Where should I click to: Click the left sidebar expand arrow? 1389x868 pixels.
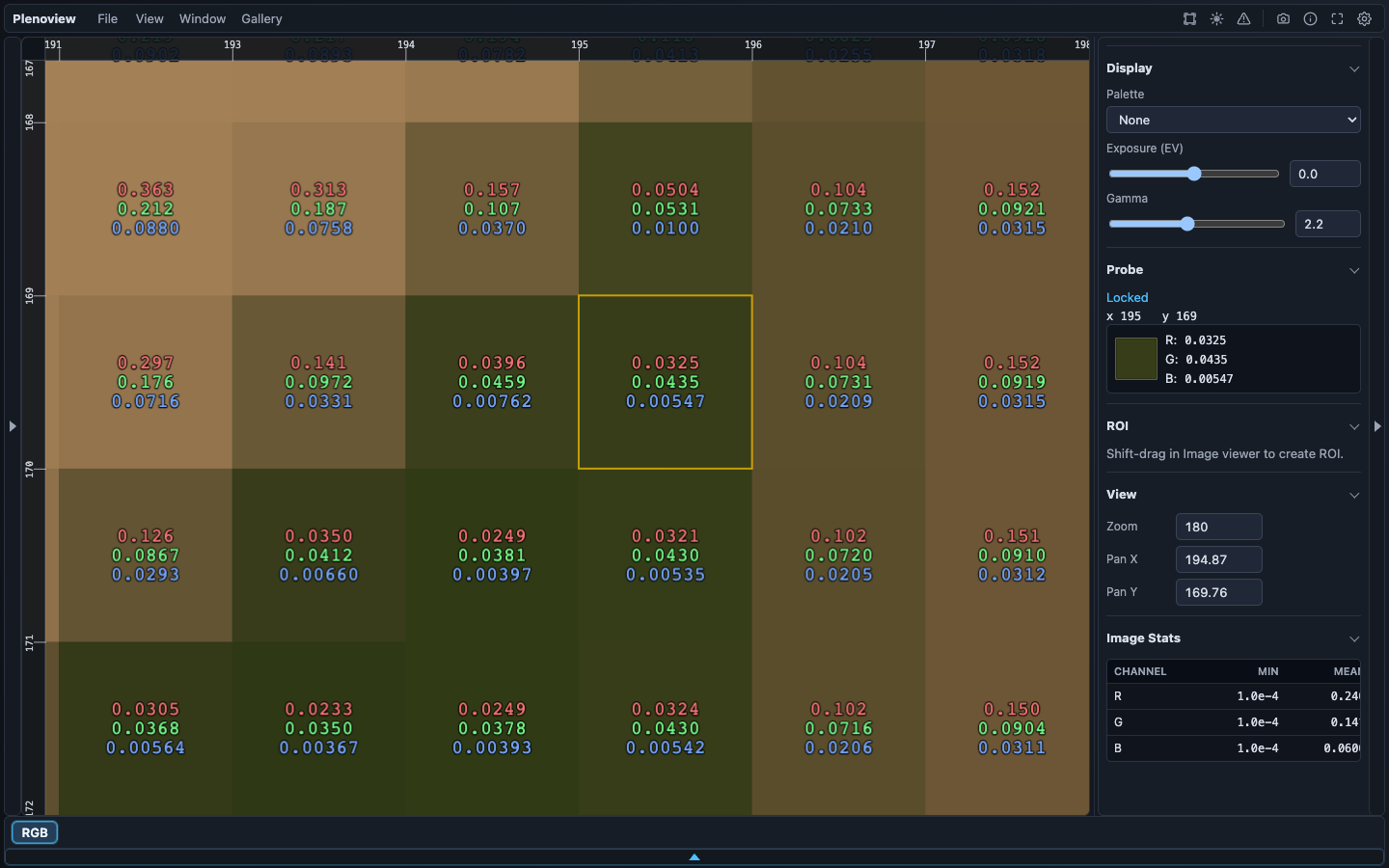[x=13, y=425]
